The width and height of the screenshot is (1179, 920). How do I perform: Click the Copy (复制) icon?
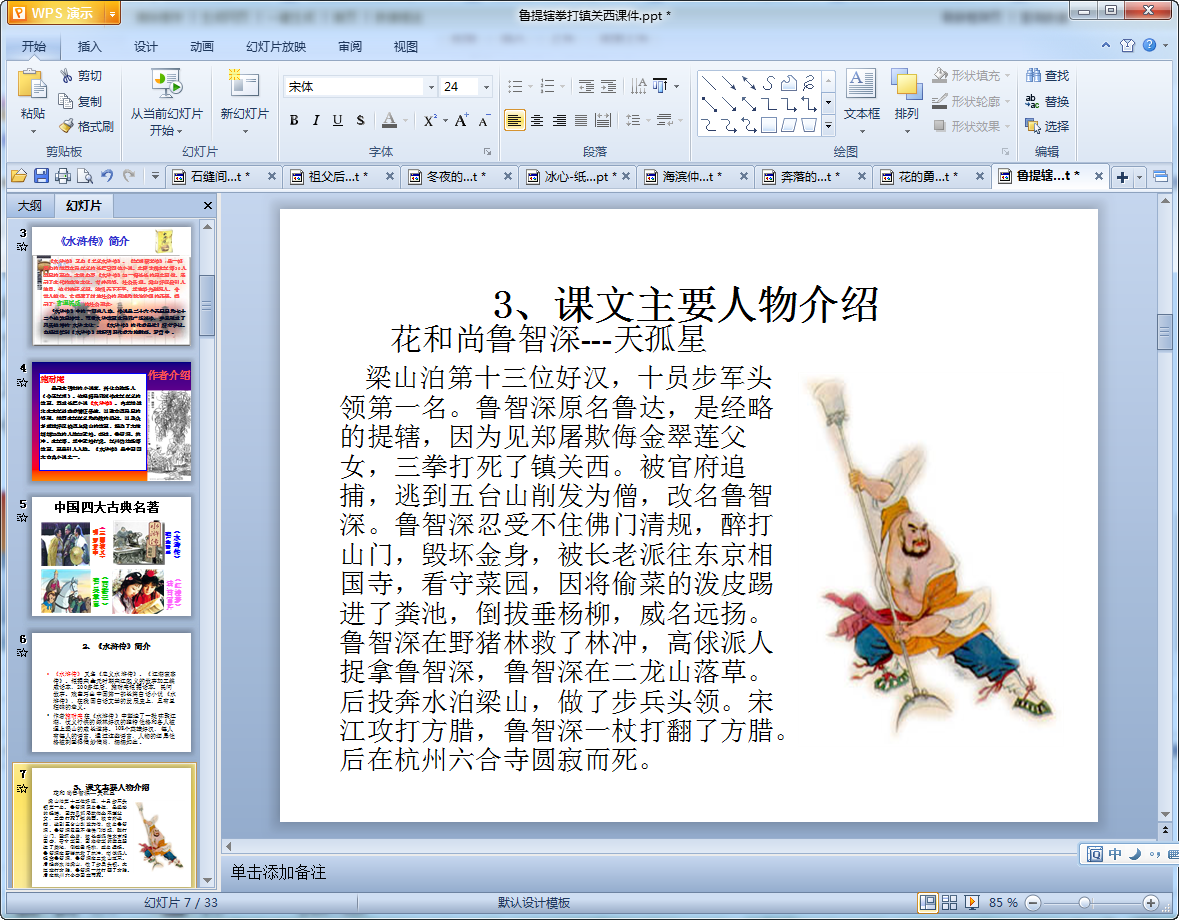click(66, 101)
